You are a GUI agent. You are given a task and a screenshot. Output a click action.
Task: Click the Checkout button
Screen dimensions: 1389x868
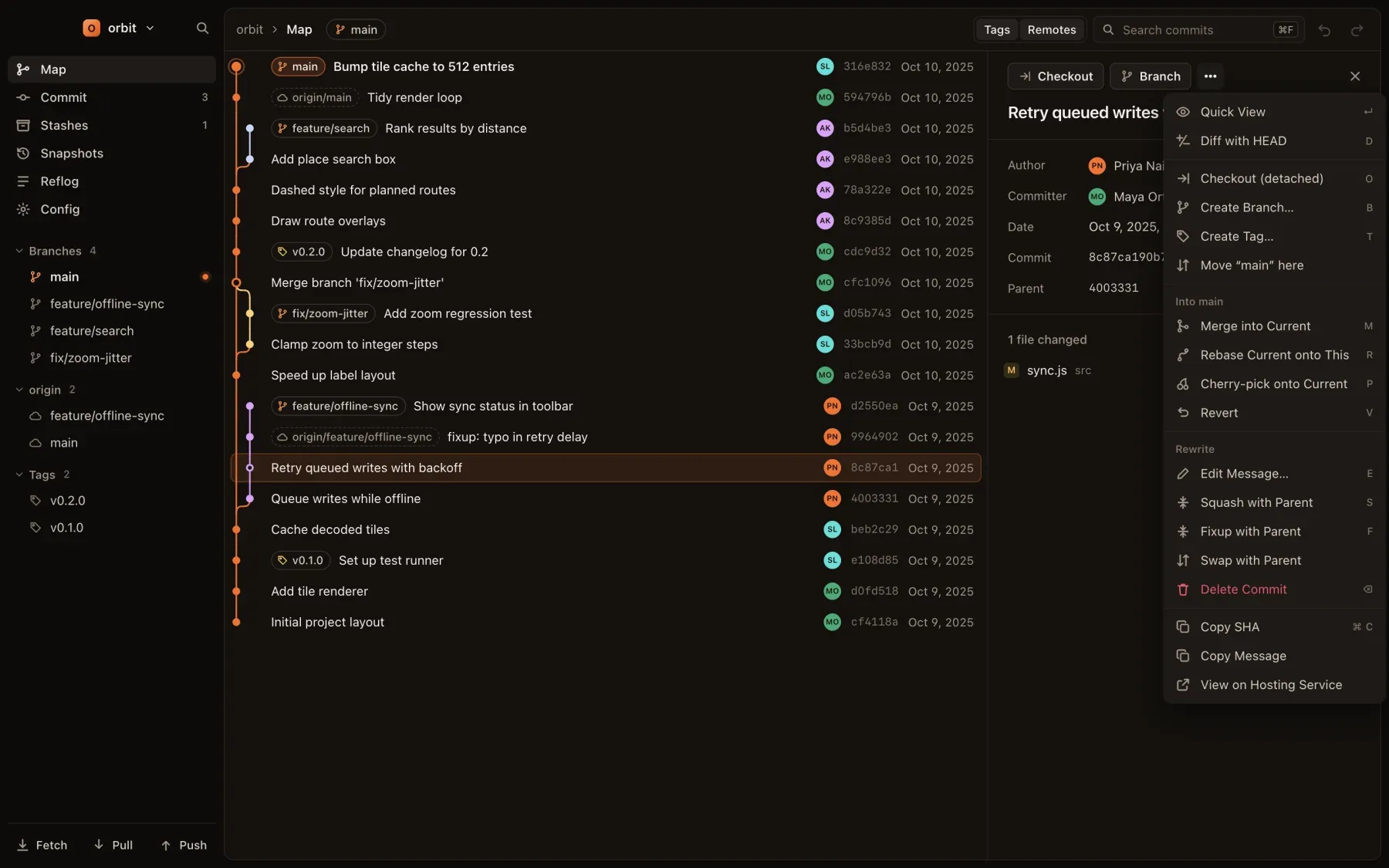pos(1056,76)
